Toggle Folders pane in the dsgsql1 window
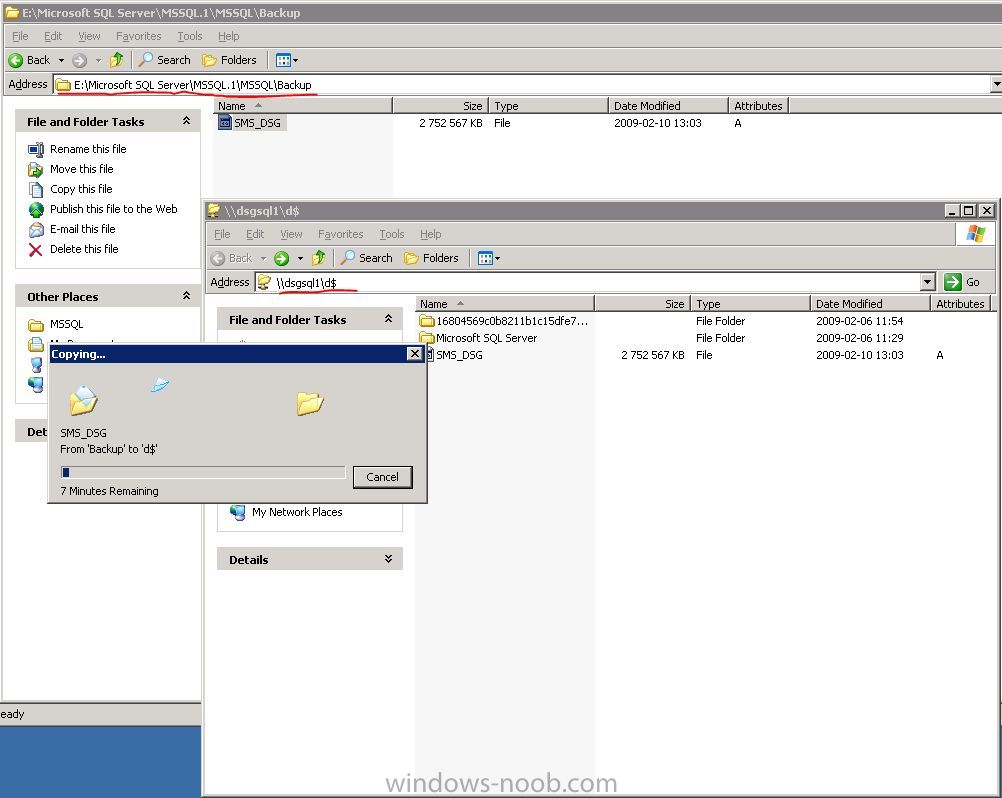Viewport: 1002px width, 798px height. [x=431, y=258]
